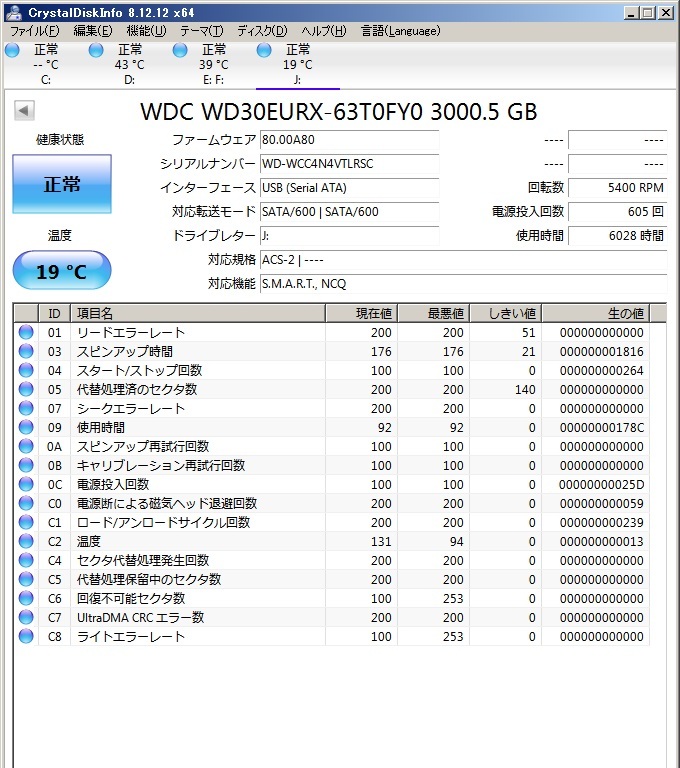Click status icon for ライトエラーレート row

[26, 636]
